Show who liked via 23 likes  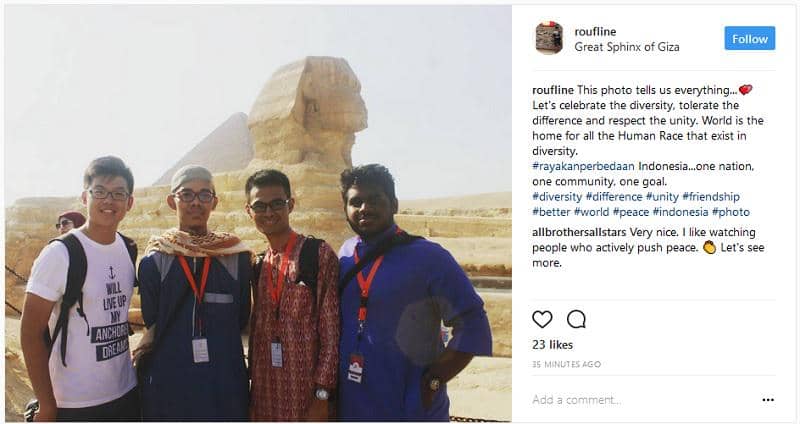[552, 345]
